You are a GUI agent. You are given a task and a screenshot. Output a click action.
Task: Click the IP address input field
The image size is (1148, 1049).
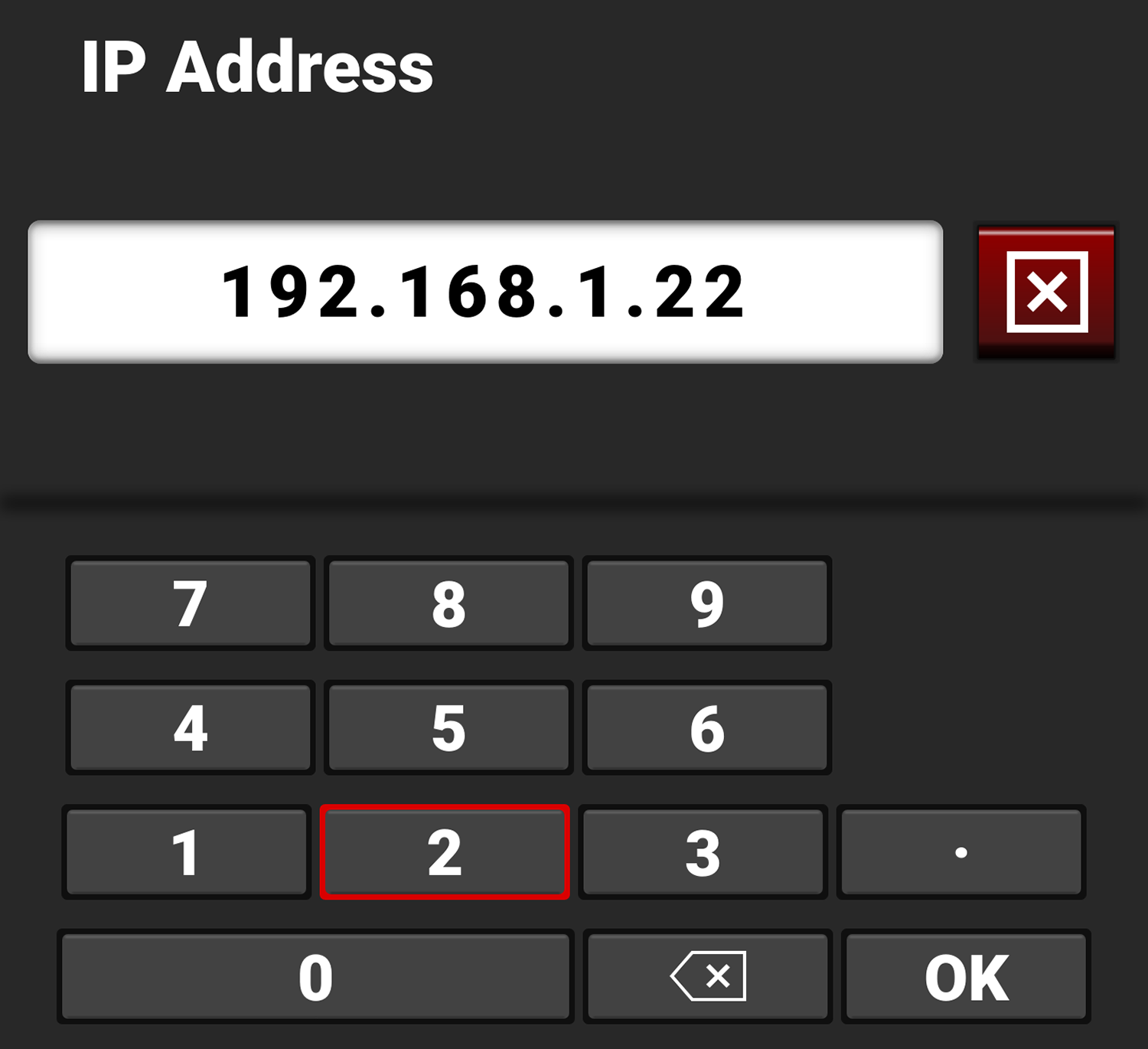485,292
